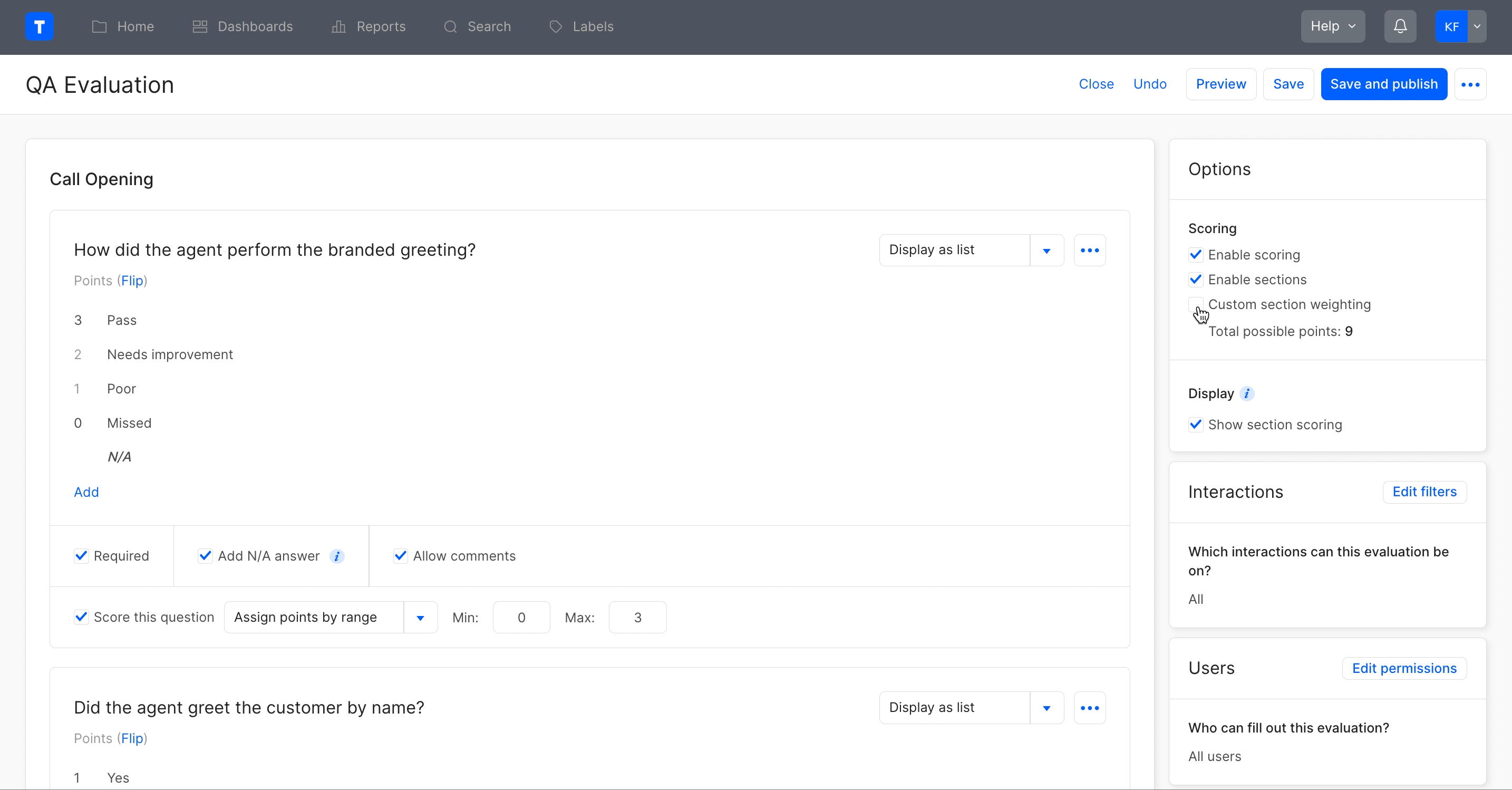
Task: Click the info icon next to Display
Action: (x=1247, y=393)
